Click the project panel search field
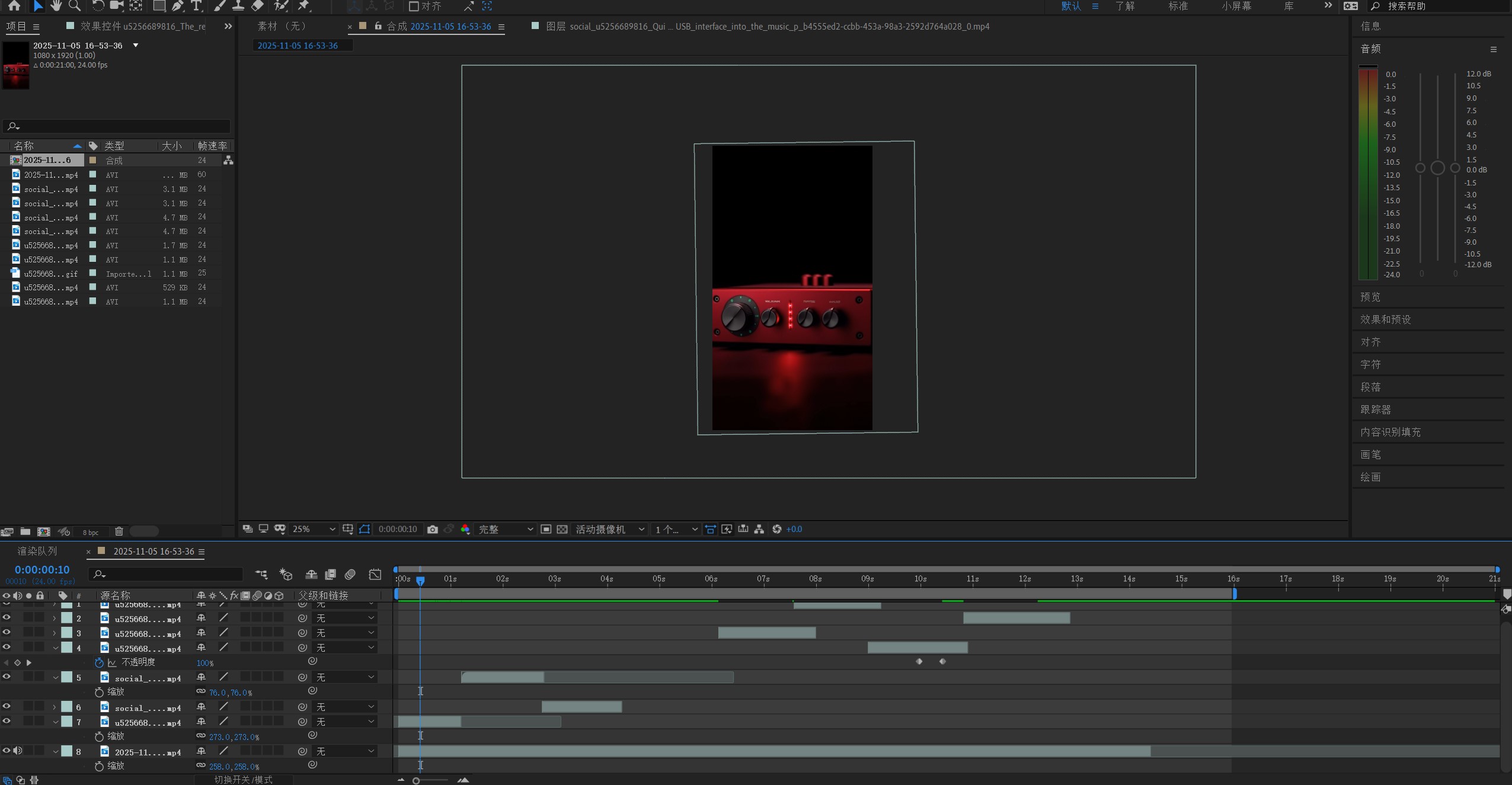 point(119,126)
